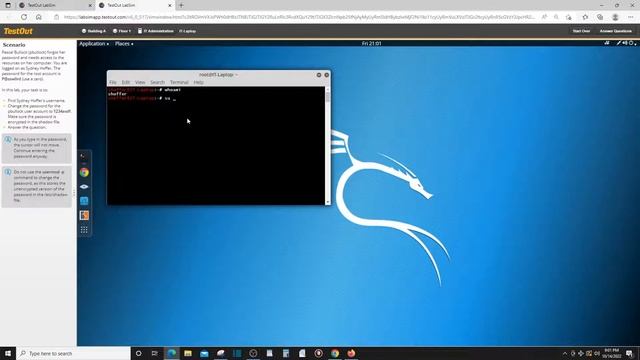
Task: Open browser read aloud option
Action: pyautogui.click(x=544, y=17)
